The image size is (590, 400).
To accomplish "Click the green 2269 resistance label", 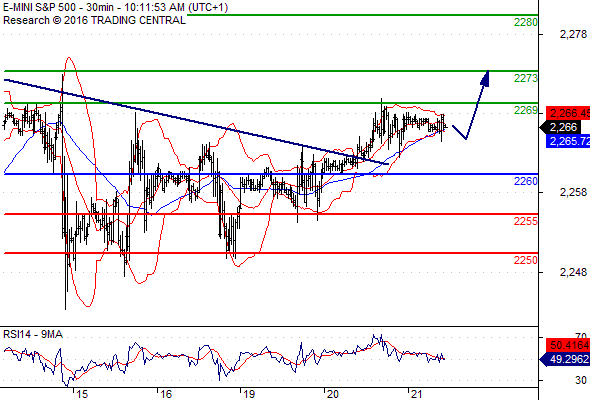I will click(525, 110).
